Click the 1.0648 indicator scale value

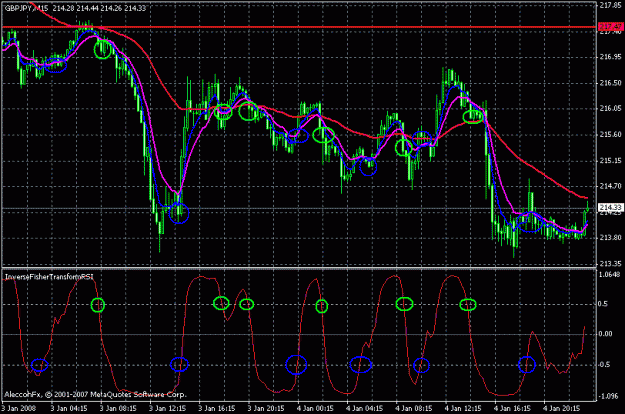610,275
